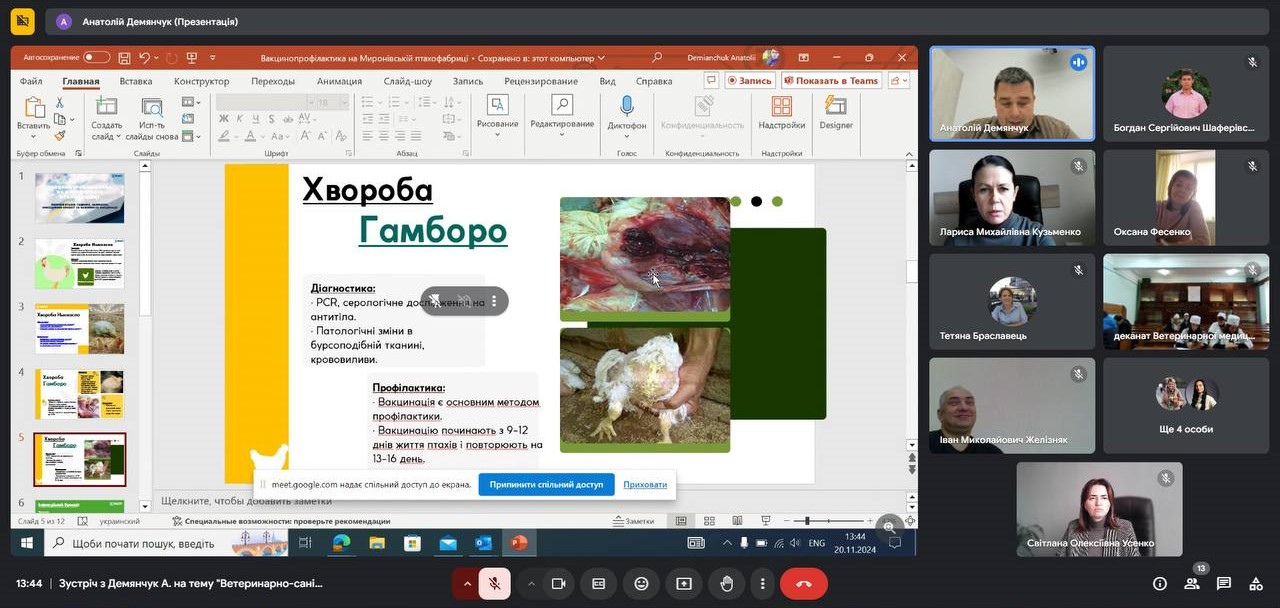This screenshot has width=1280, height=608.
Task: Open the Файл menu
Action: click(x=31, y=81)
